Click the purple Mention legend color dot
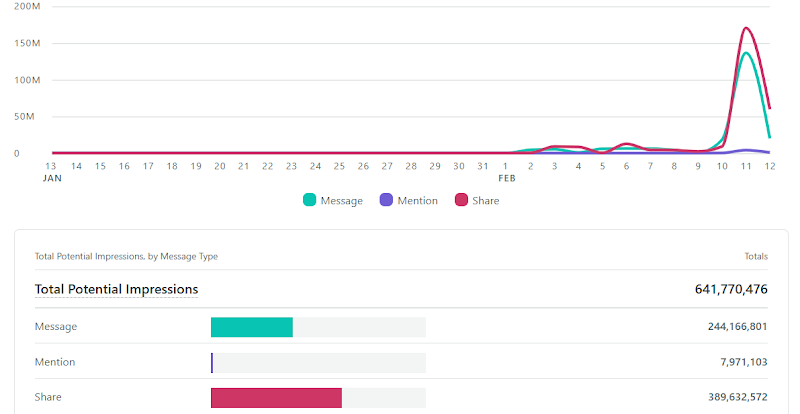 387,200
